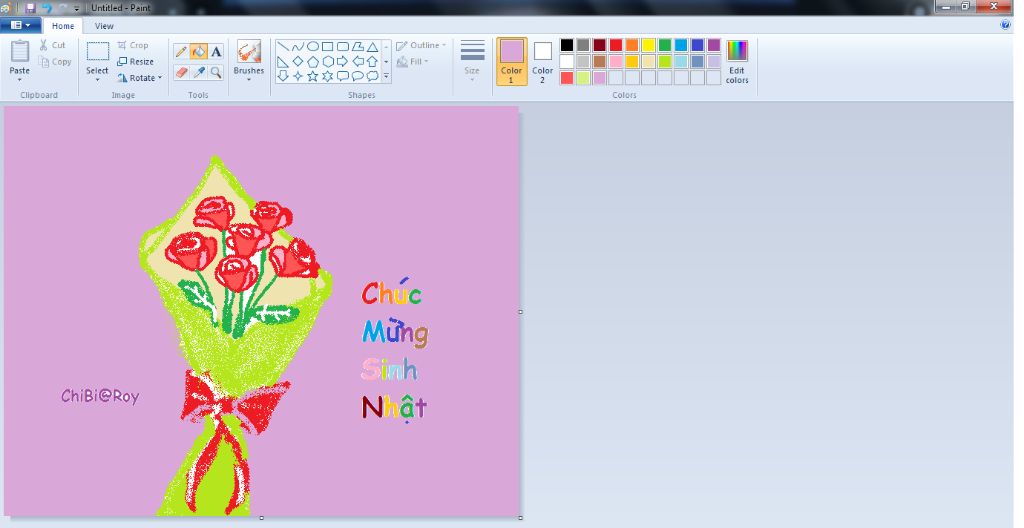The width and height of the screenshot is (1024, 528).
Task: Switch to the View tab
Action: pos(104,26)
